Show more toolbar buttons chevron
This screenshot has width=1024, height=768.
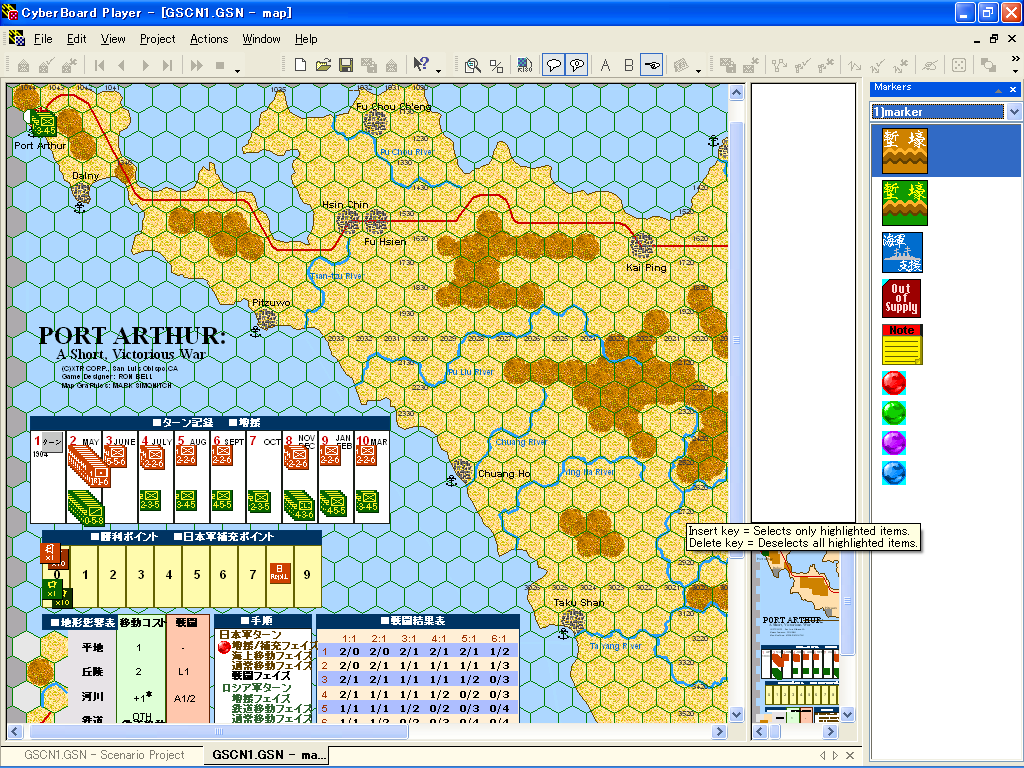click(x=1016, y=58)
